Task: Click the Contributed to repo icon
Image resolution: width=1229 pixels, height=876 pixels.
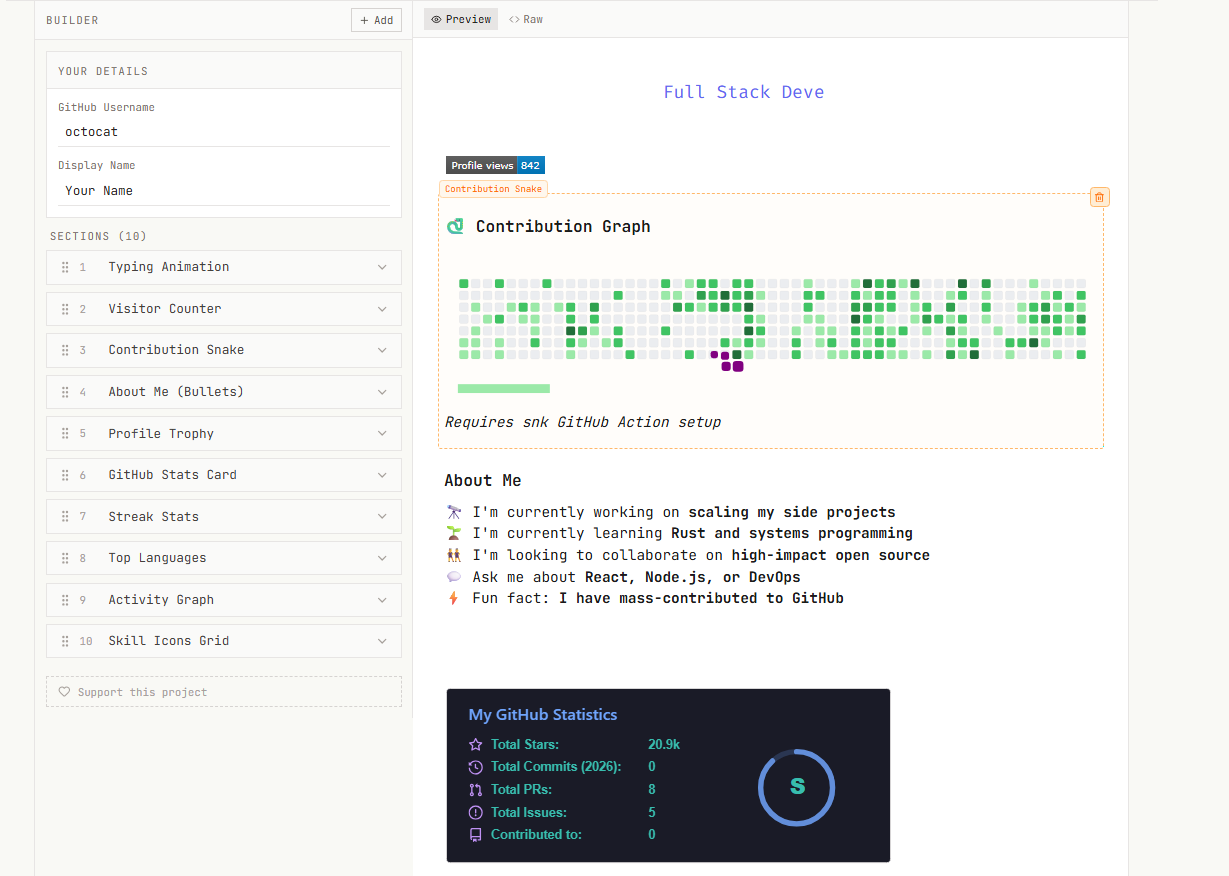Action: [x=475, y=835]
